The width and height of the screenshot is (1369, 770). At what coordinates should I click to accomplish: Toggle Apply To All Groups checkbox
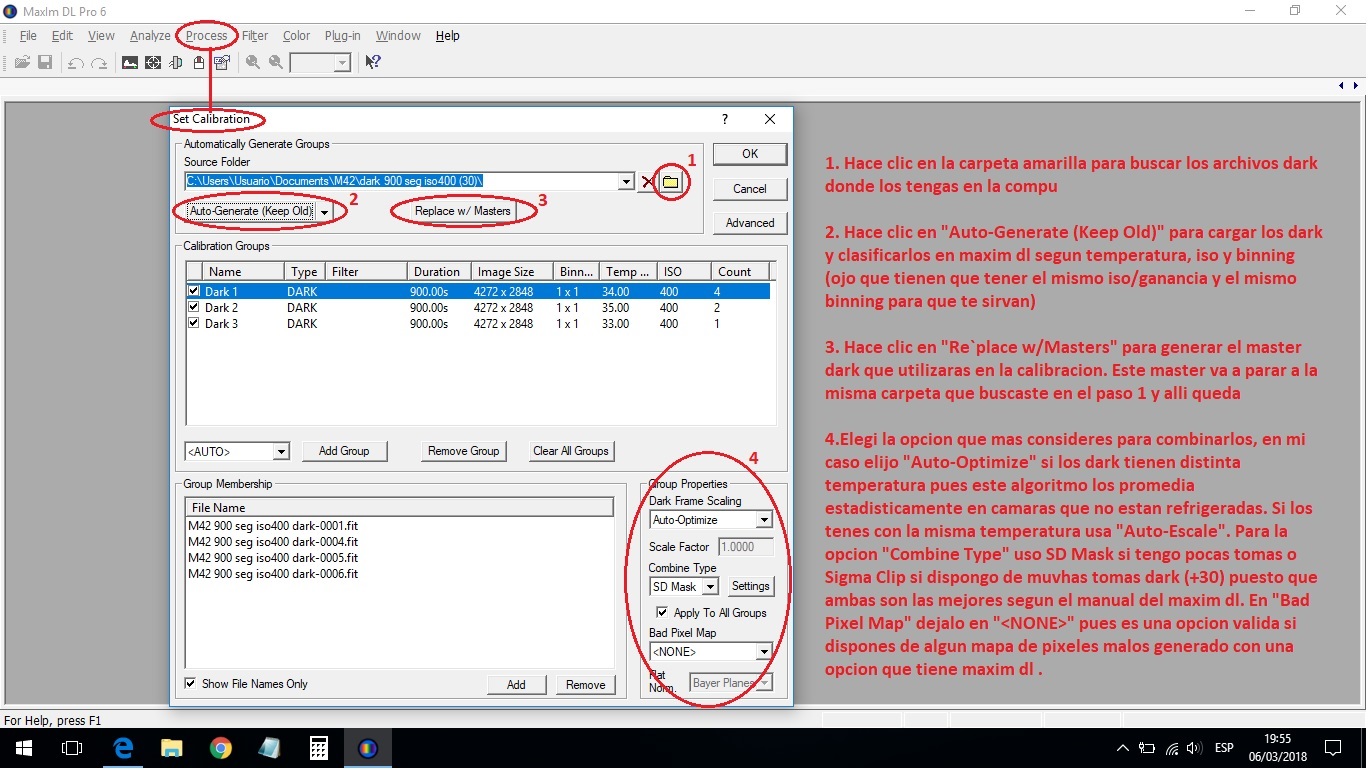pos(661,613)
